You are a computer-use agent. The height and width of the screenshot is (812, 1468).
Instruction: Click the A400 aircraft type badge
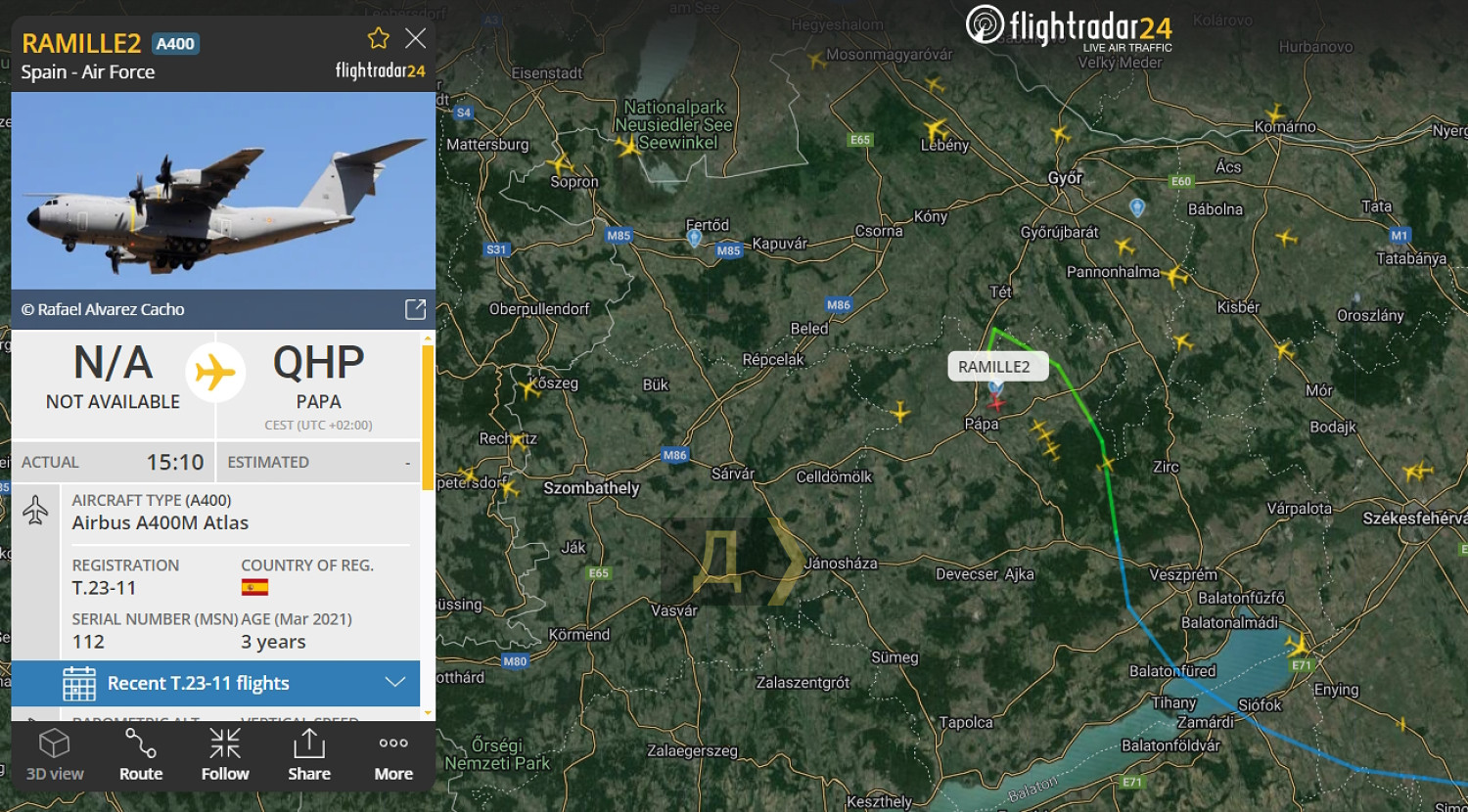[175, 44]
